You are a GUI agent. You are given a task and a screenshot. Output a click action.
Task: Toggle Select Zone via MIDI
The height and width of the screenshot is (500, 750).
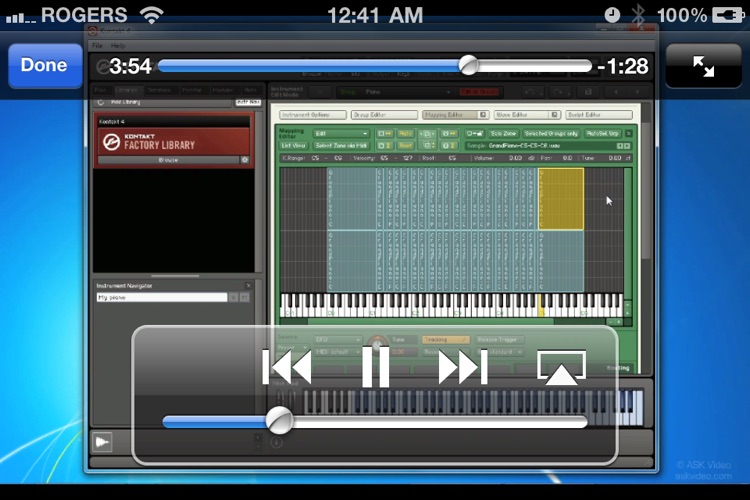341,145
